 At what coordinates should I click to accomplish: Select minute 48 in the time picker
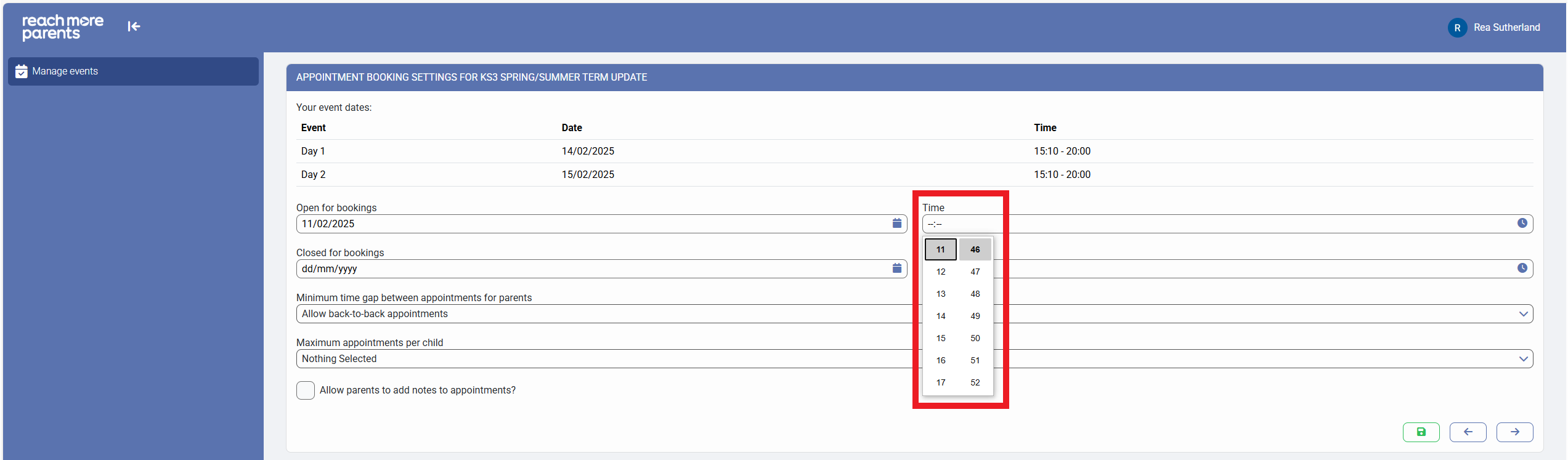click(975, 294)
